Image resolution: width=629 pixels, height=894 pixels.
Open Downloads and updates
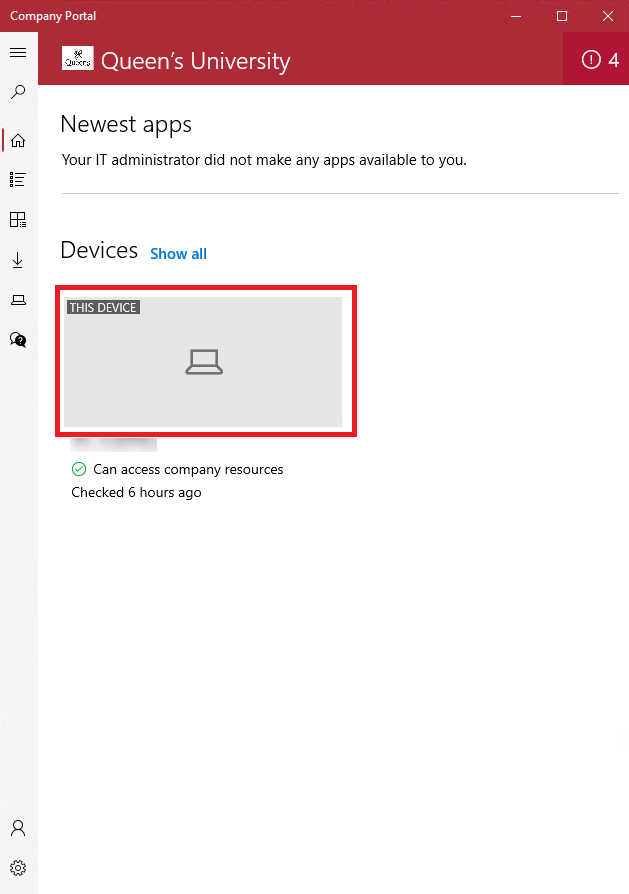click(18, 259)
